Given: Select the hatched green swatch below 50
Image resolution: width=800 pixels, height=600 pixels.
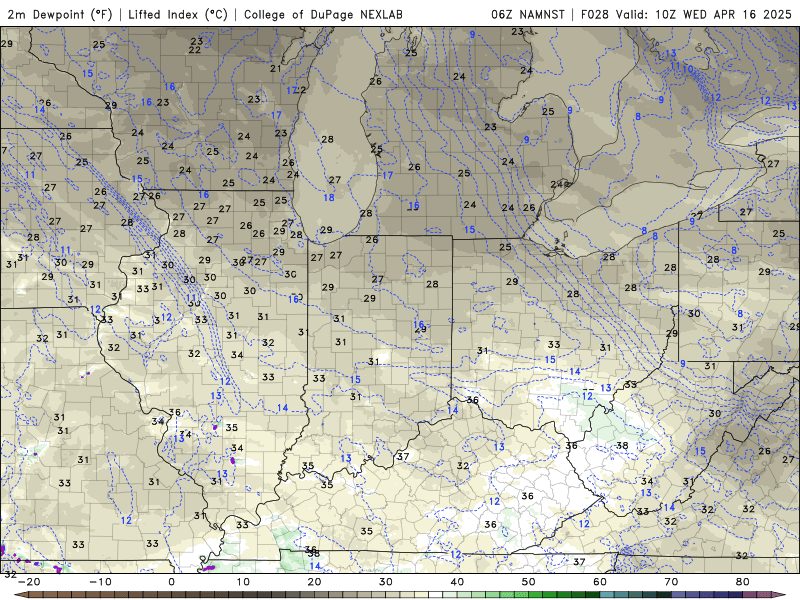Looking at the screenshot, I should [x=507, y=595].
